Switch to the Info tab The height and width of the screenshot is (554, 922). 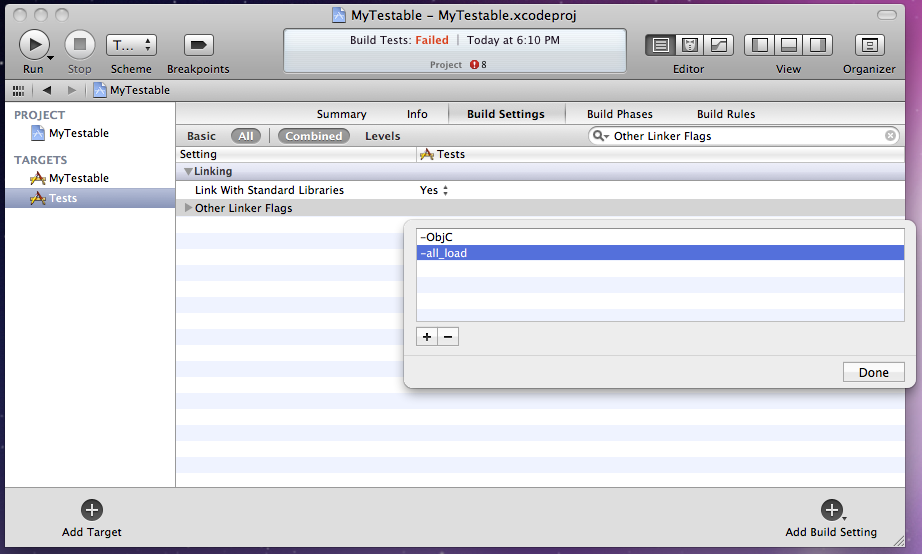click(x=417, y=114)
